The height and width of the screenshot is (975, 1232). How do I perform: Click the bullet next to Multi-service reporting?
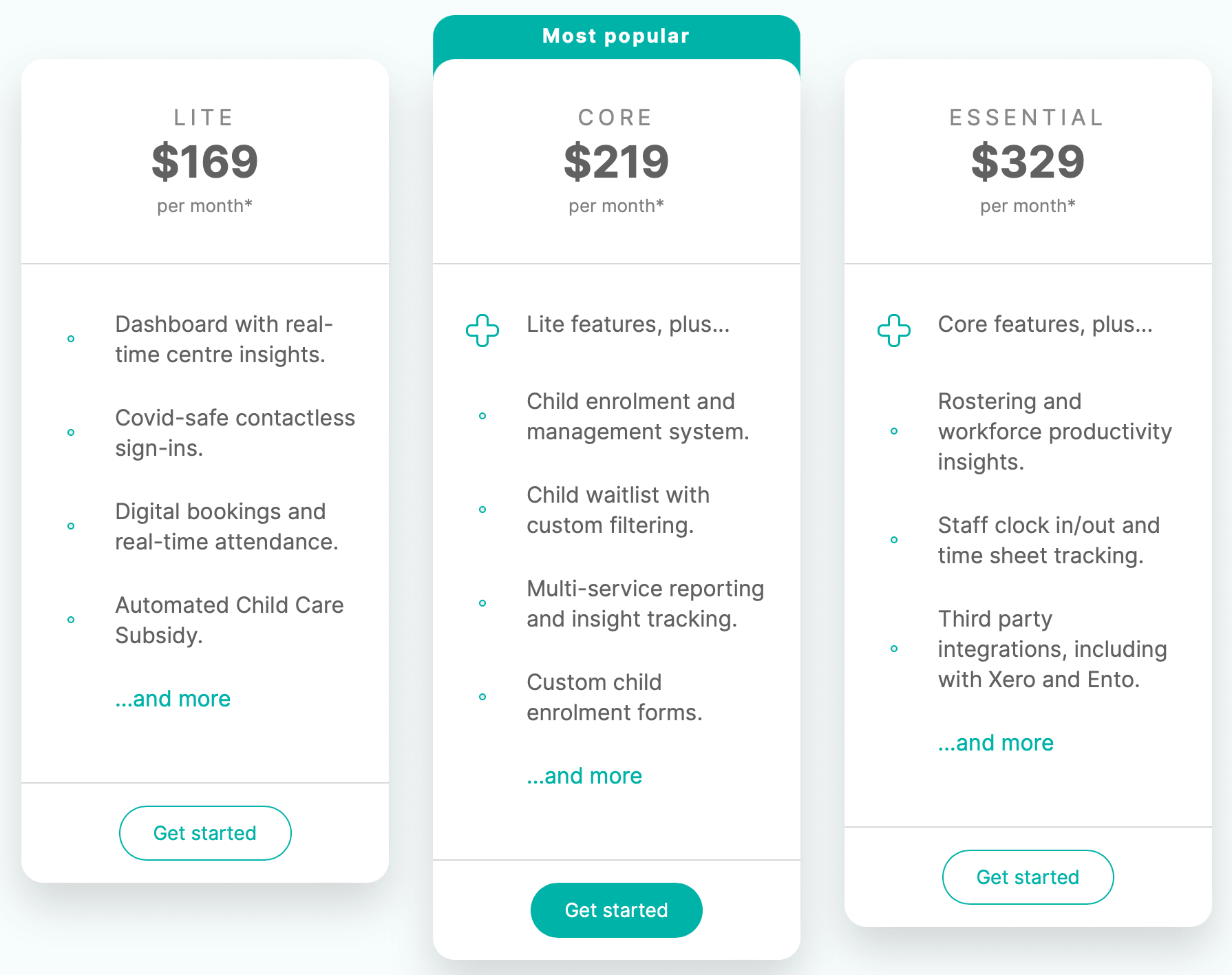click(482, 603)
